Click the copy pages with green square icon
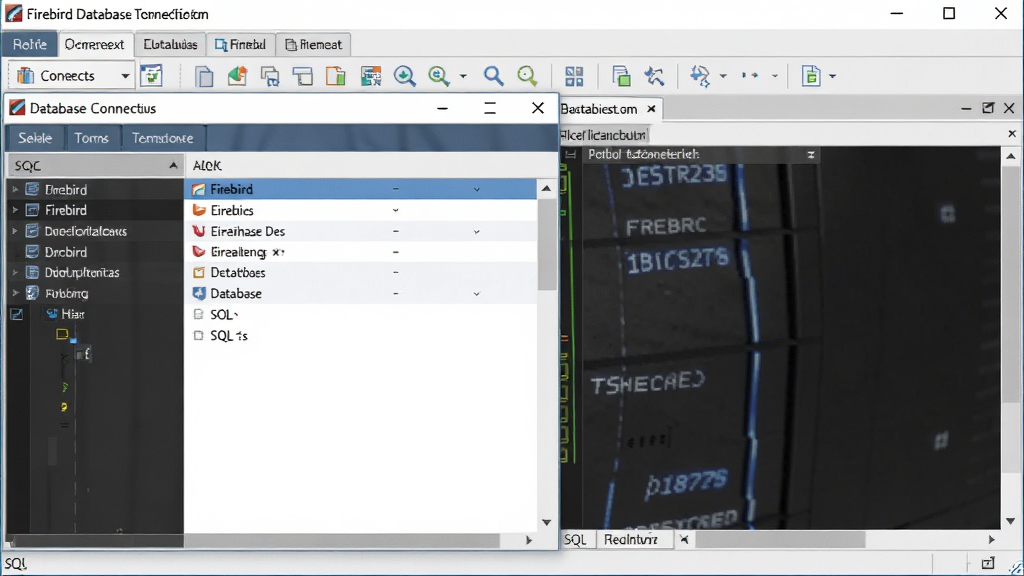 pyautogui.click(x=621, y=76)
